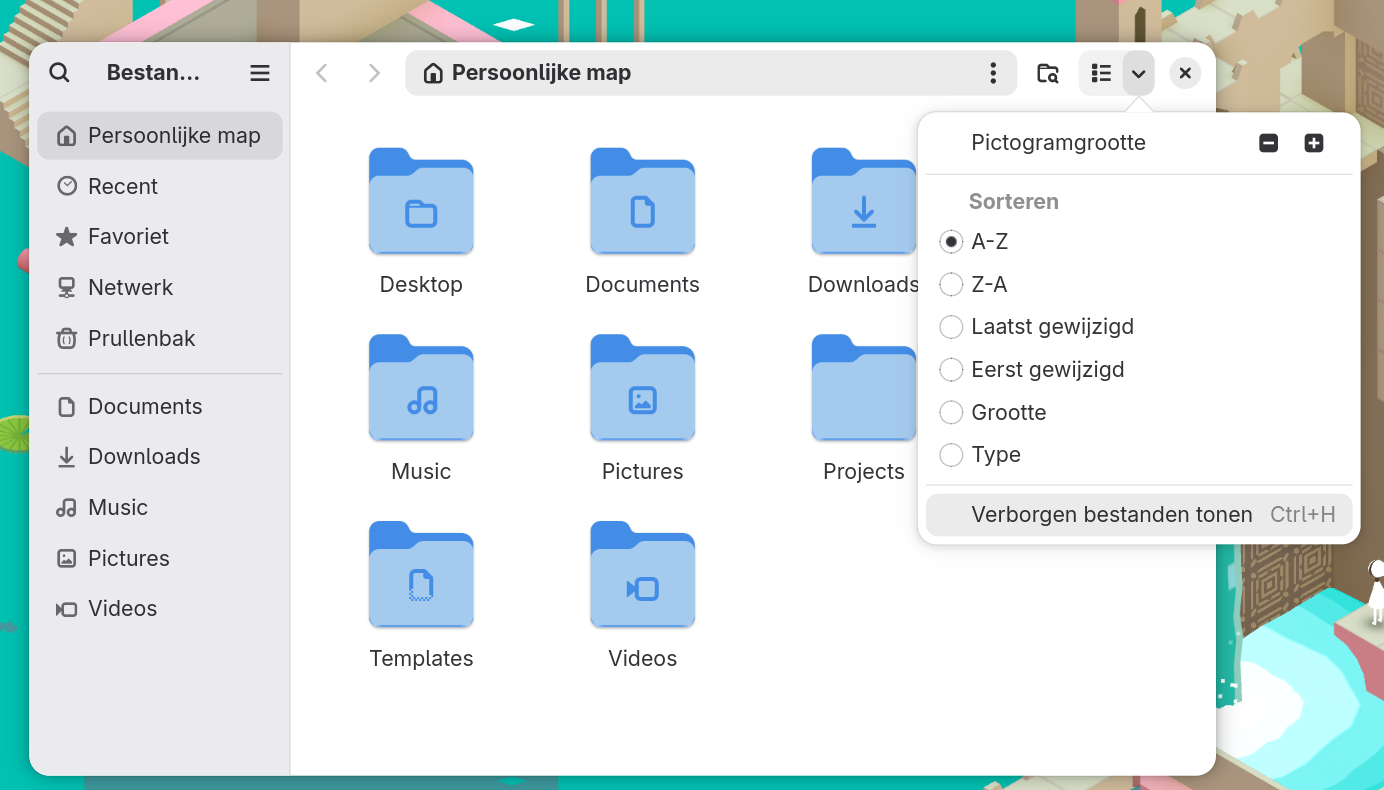Open Netwerk in the sidebar
Image resolution: width=1384 pixels, height=790 pixels.
pos(130,288)
